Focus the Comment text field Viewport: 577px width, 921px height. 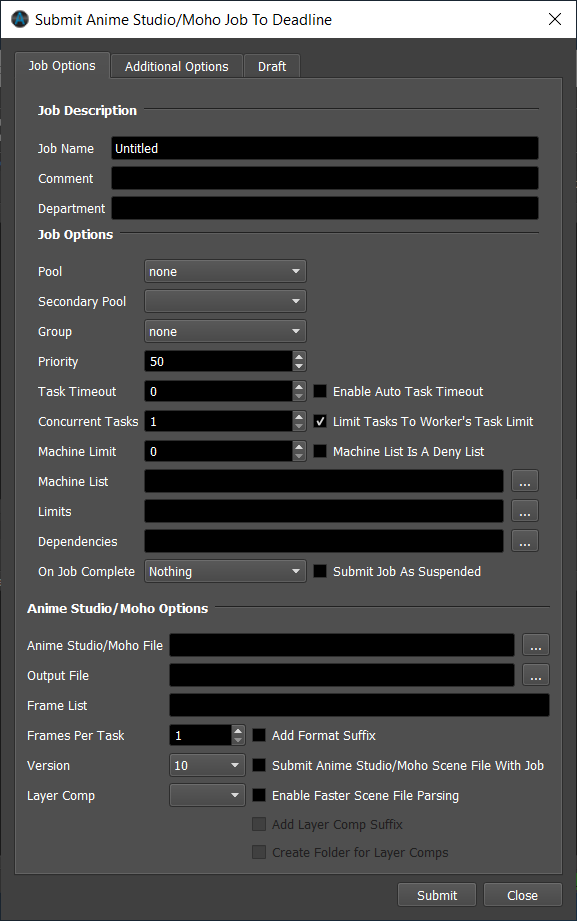click(x=325, y=178)
